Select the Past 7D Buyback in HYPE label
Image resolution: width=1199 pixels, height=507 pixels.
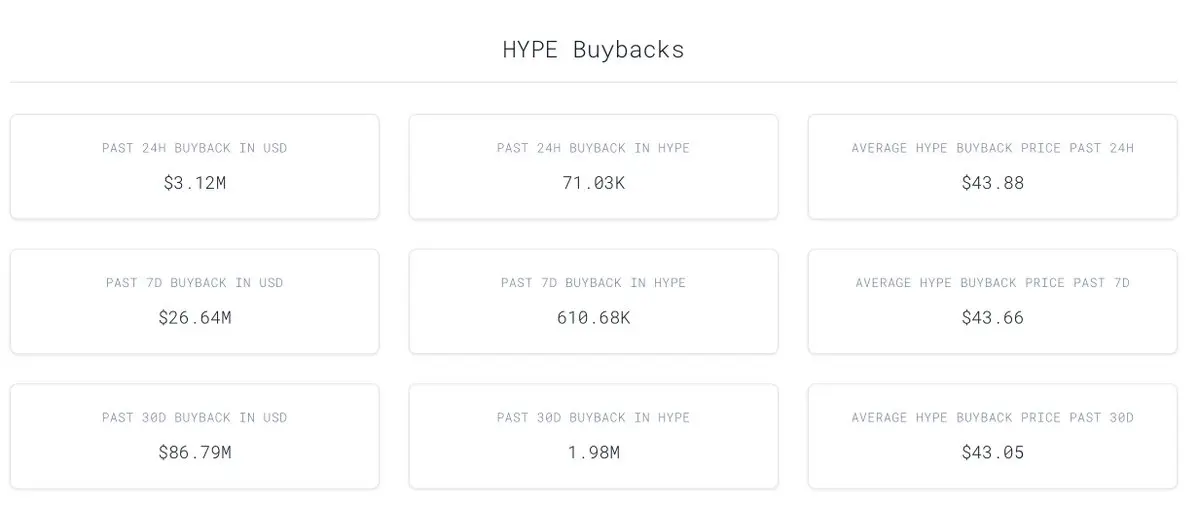(x=593, y=282)
